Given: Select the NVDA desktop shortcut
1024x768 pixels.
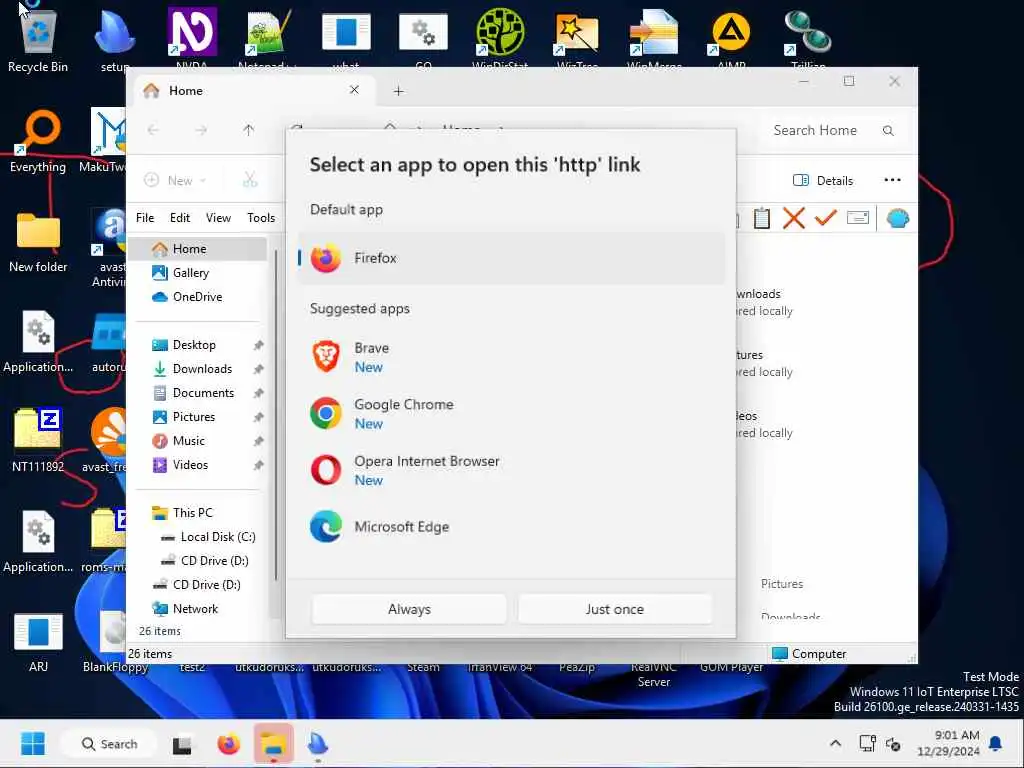Looking at the screenshot, I should pos(192,39).
